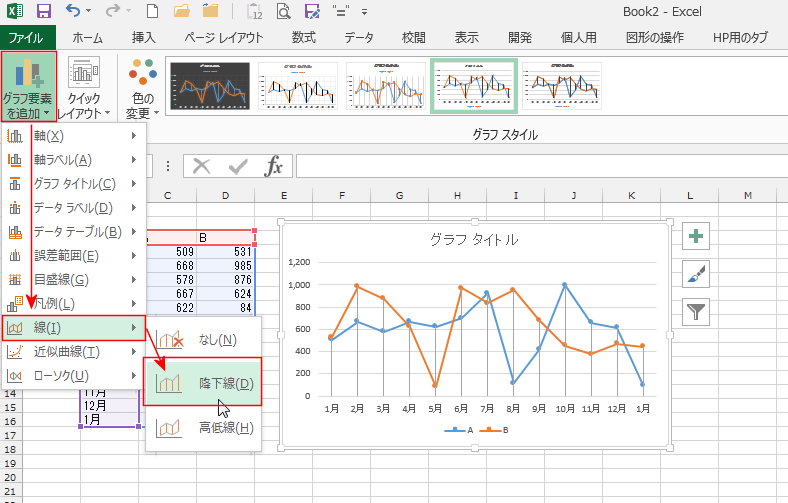Open the chart styles paintbrush button
The width and height of the screenshot is (788, 503).
[696, 274]
